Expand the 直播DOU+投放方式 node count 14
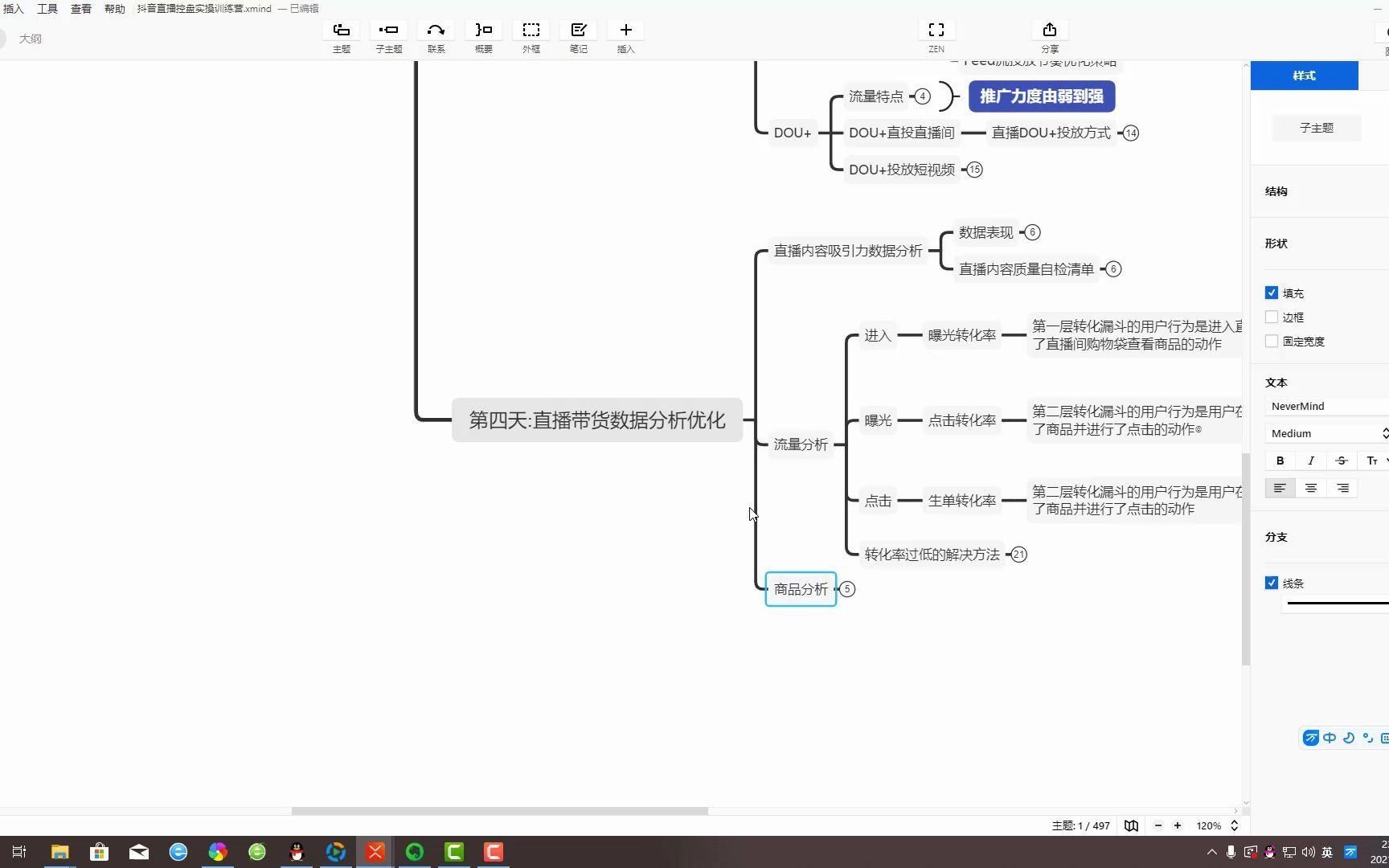1389x868 pixels. click(x=1131, y=133)
